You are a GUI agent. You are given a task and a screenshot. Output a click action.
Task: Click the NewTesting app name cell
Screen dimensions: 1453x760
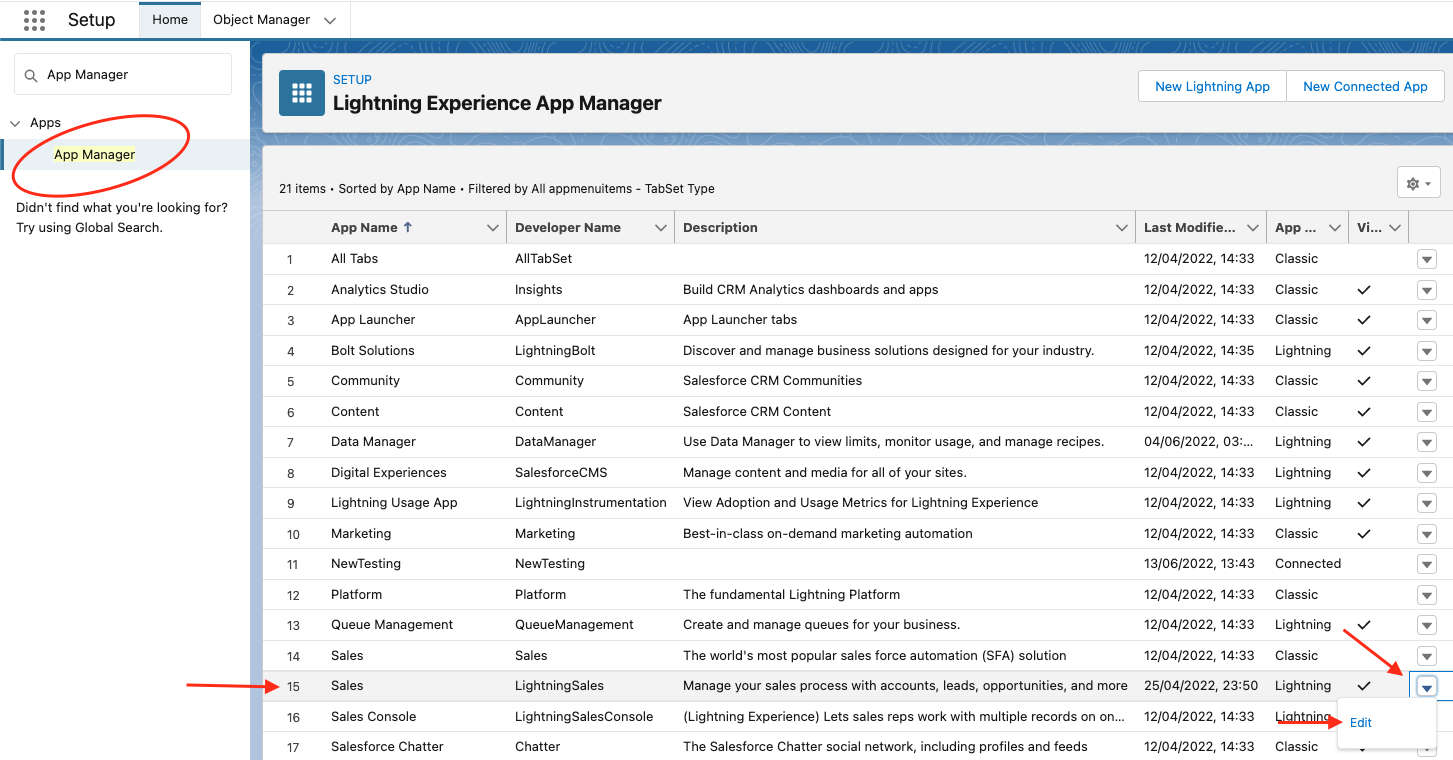pos(366,564)
